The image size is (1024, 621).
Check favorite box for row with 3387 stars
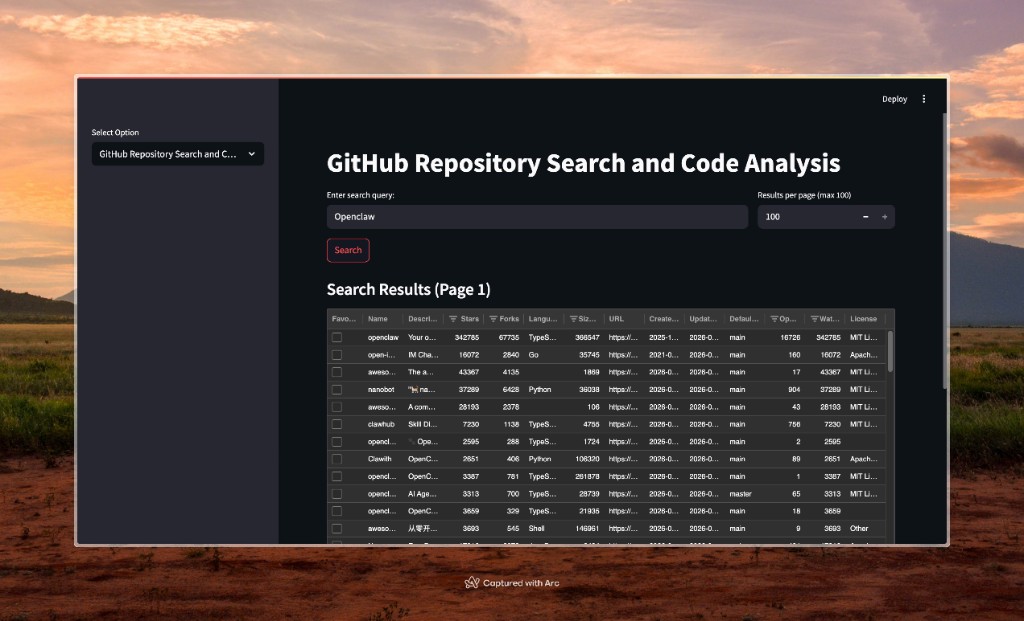pyautogui.click(x=337, y=477)
